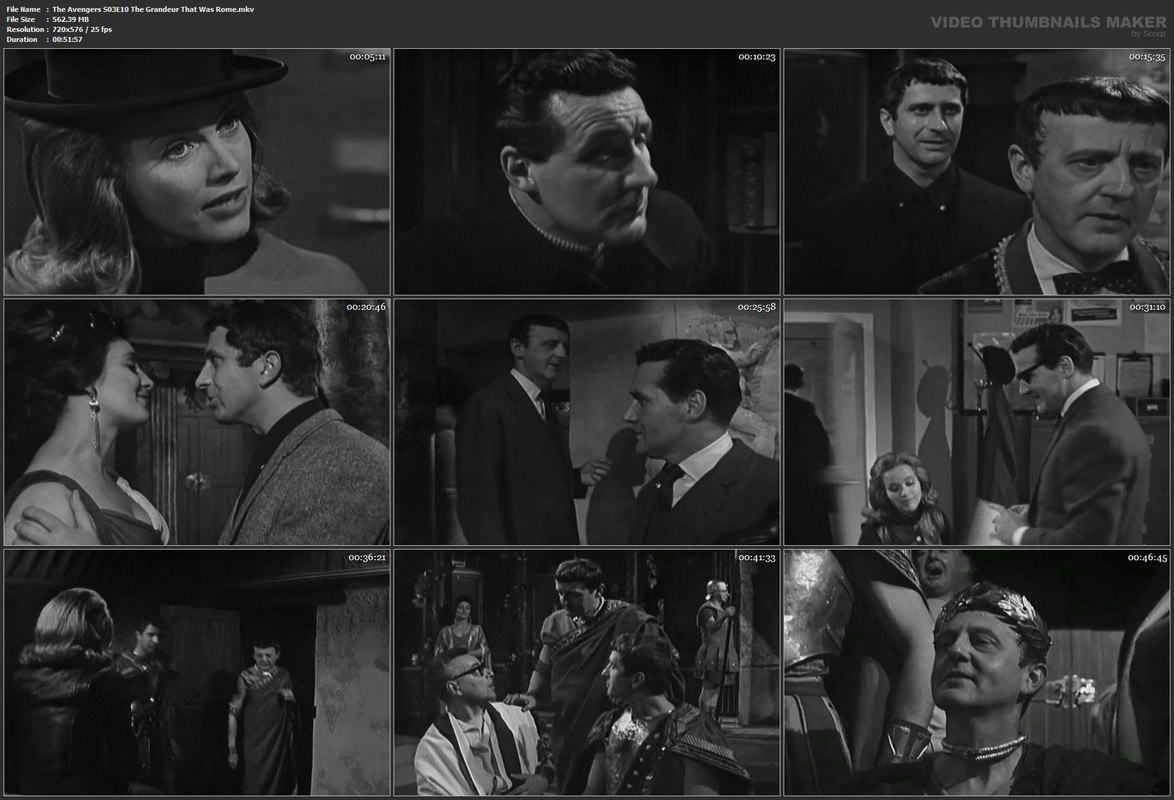This screenshot has width=1174, height=800.
Task: Click the file size value '562.39 MB'
Action: coord(70,19)
